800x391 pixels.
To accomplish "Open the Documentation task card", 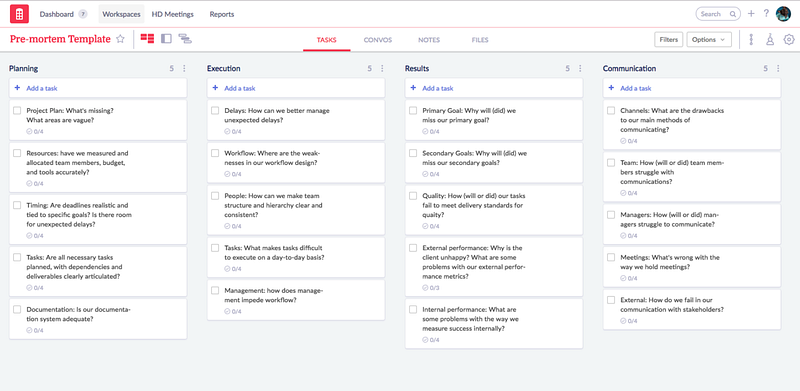I will tap(98, 319).
